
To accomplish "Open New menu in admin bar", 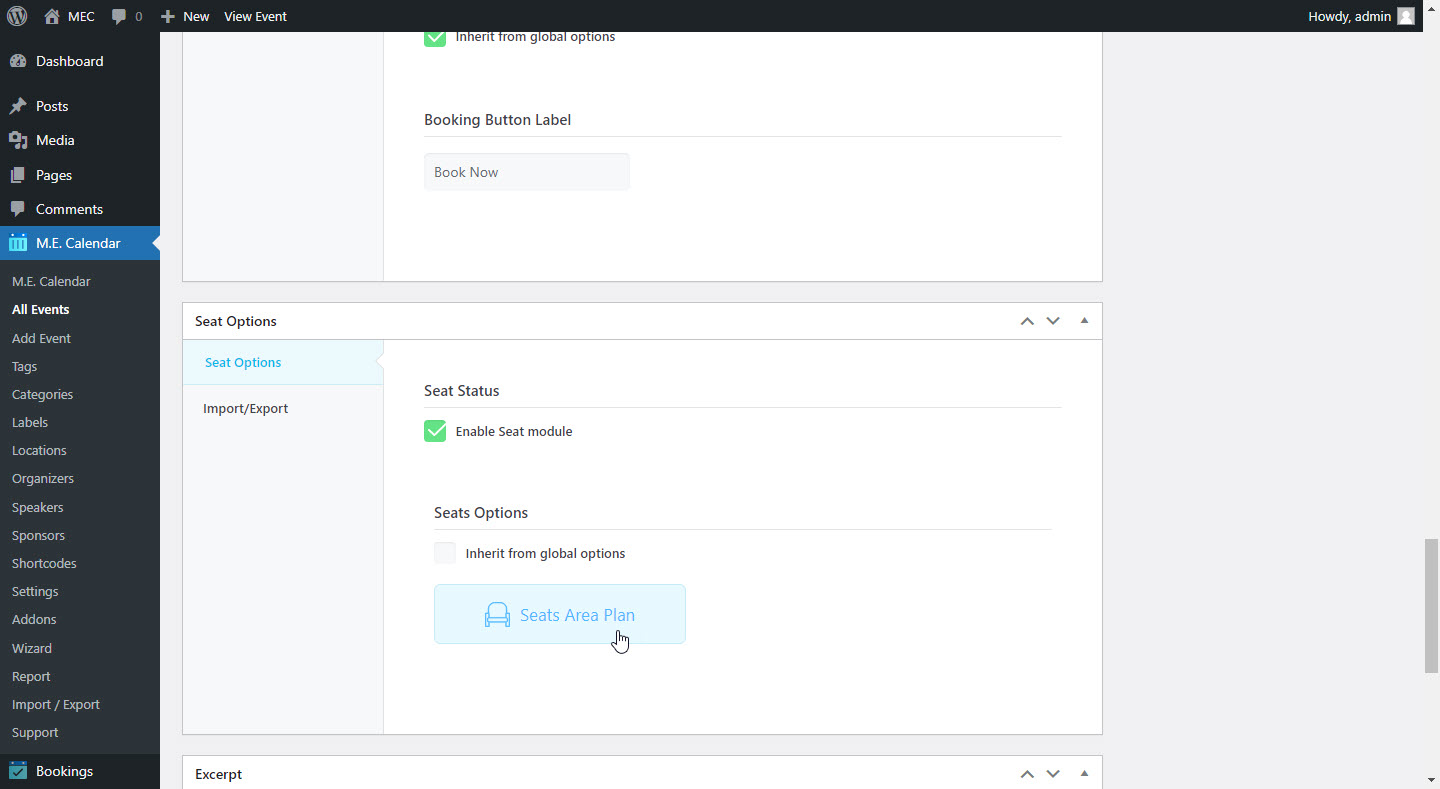I will [x=185, y=16].
